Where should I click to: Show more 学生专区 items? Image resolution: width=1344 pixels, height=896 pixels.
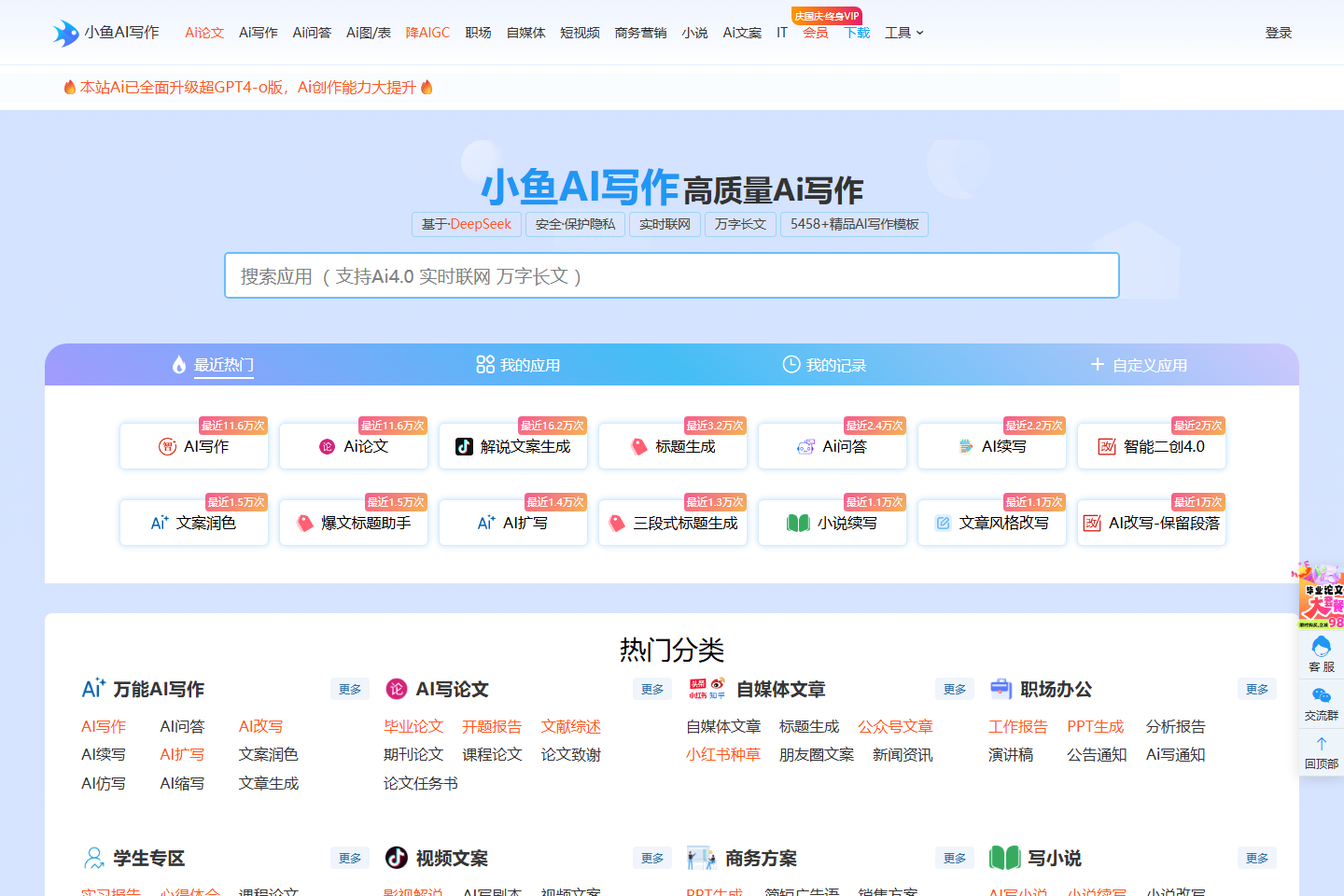350,858
